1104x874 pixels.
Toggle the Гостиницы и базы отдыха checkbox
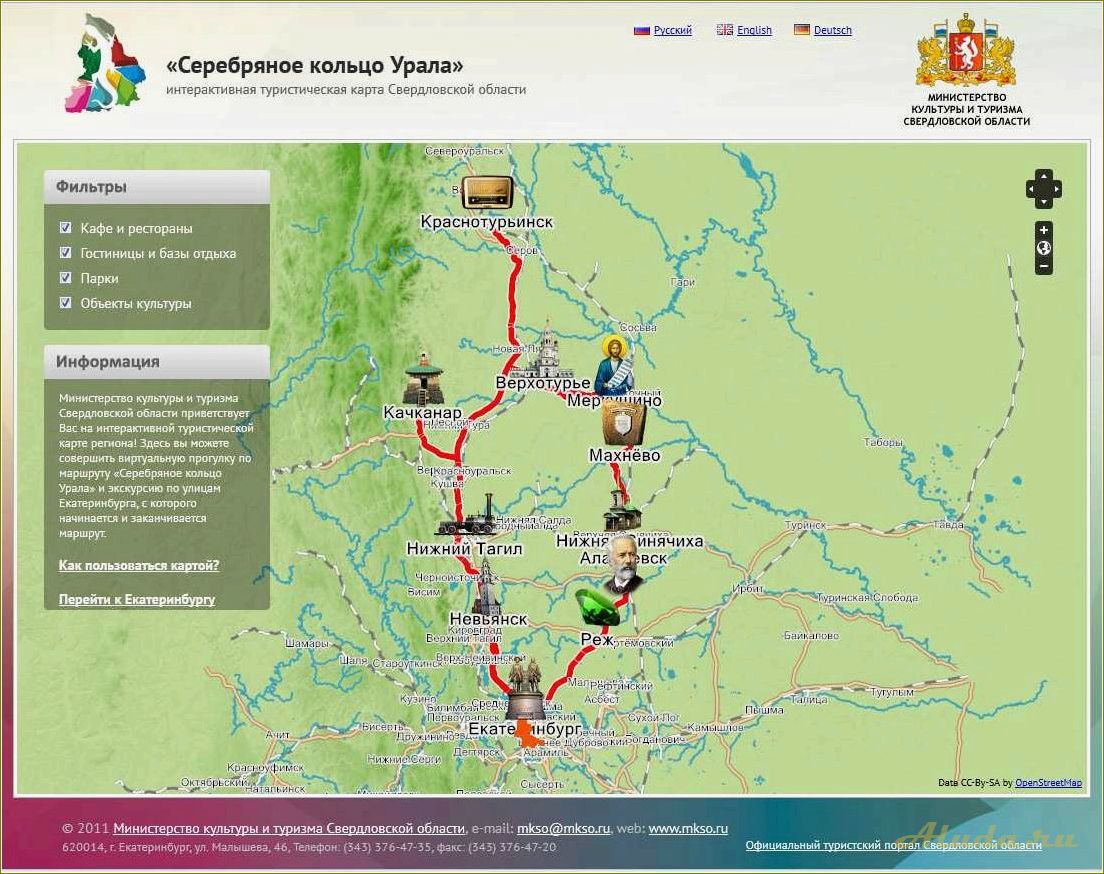coord(66,253)
